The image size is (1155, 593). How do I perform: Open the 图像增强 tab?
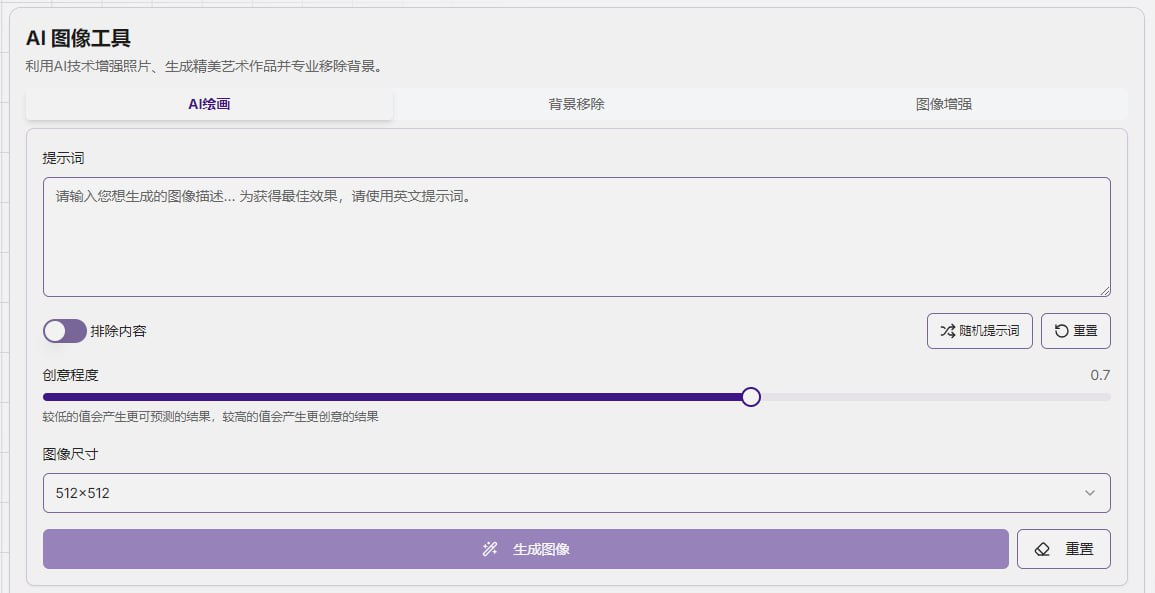point(943,104)
